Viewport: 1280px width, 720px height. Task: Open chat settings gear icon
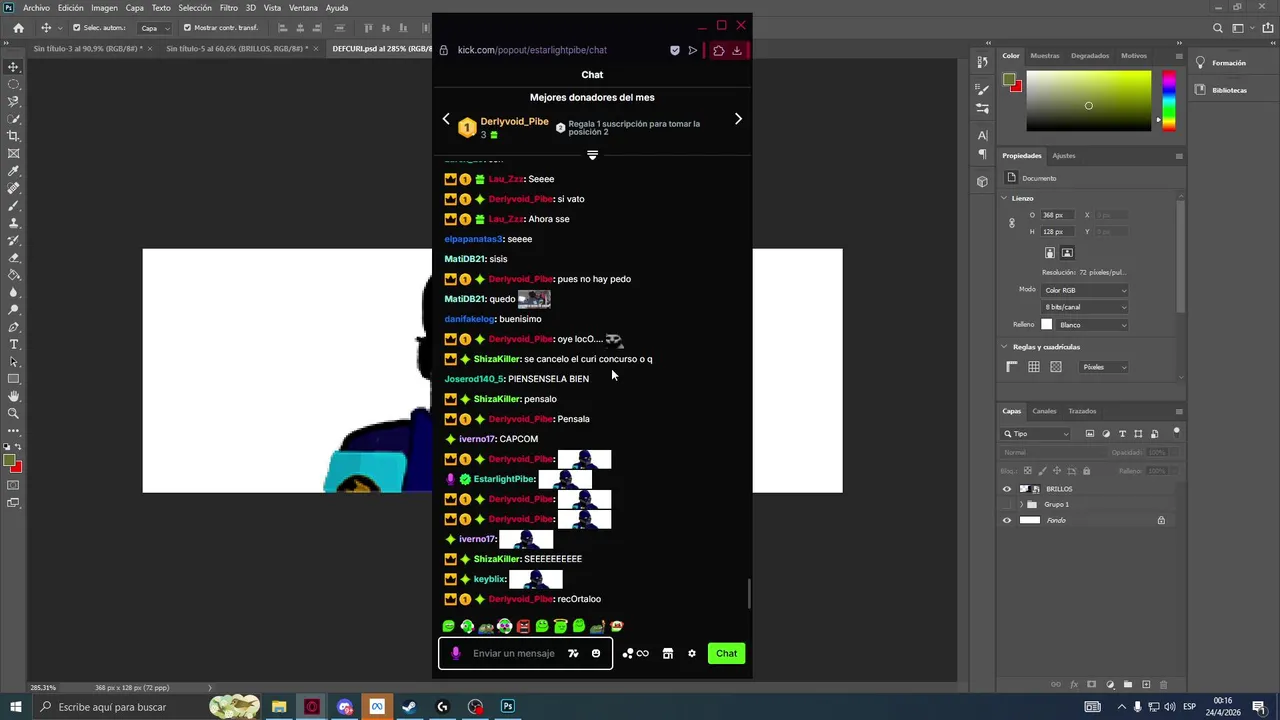[691, 653]
